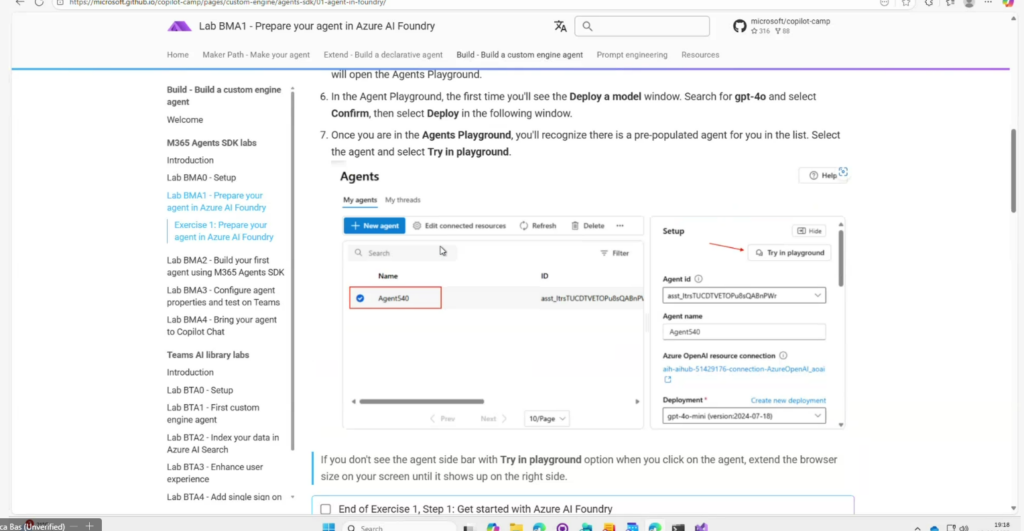Go to the Home tab
The height and width of the screenshot is (531, 1024).
tap(178, 55)
